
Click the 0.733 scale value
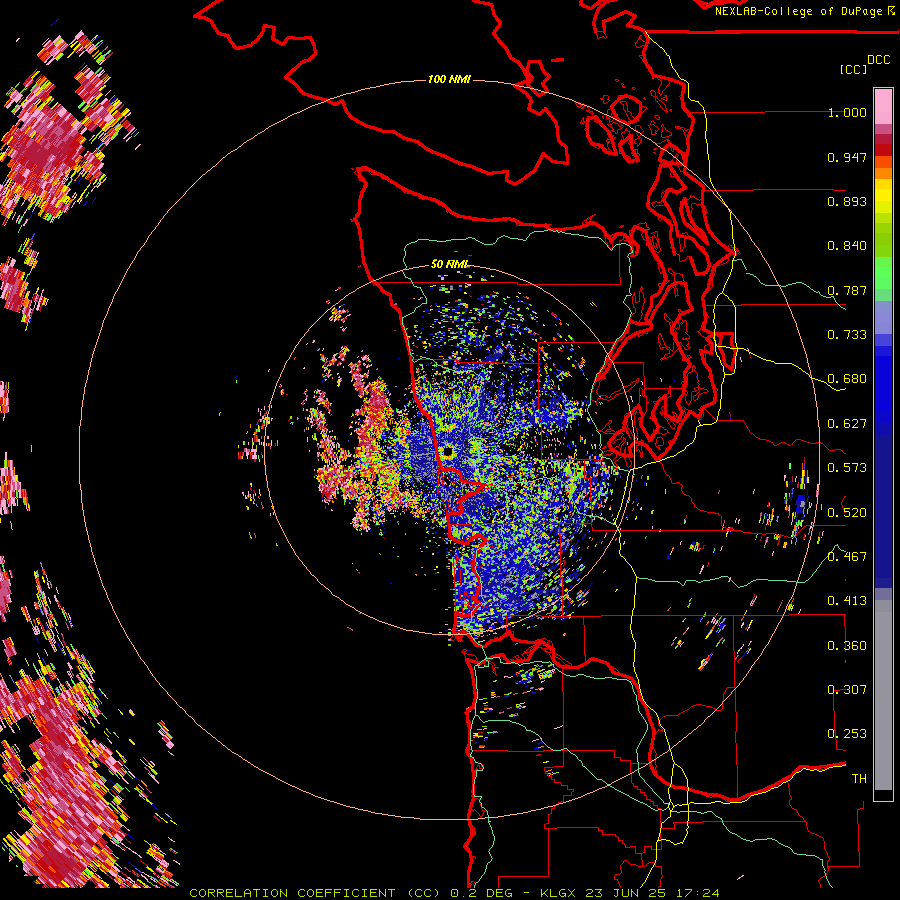click(847, 335)
